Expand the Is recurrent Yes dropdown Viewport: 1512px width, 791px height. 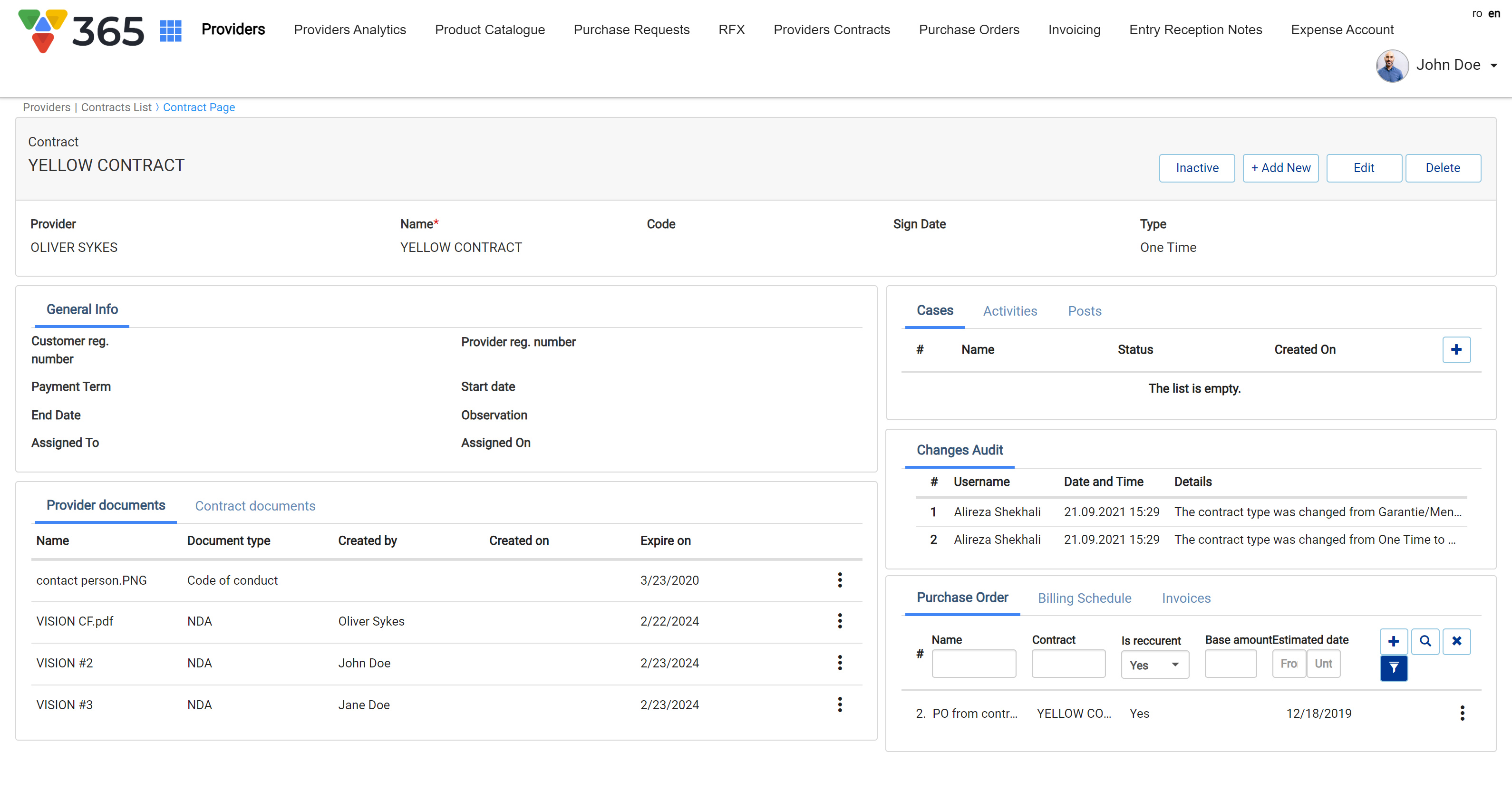(1154, 665)
